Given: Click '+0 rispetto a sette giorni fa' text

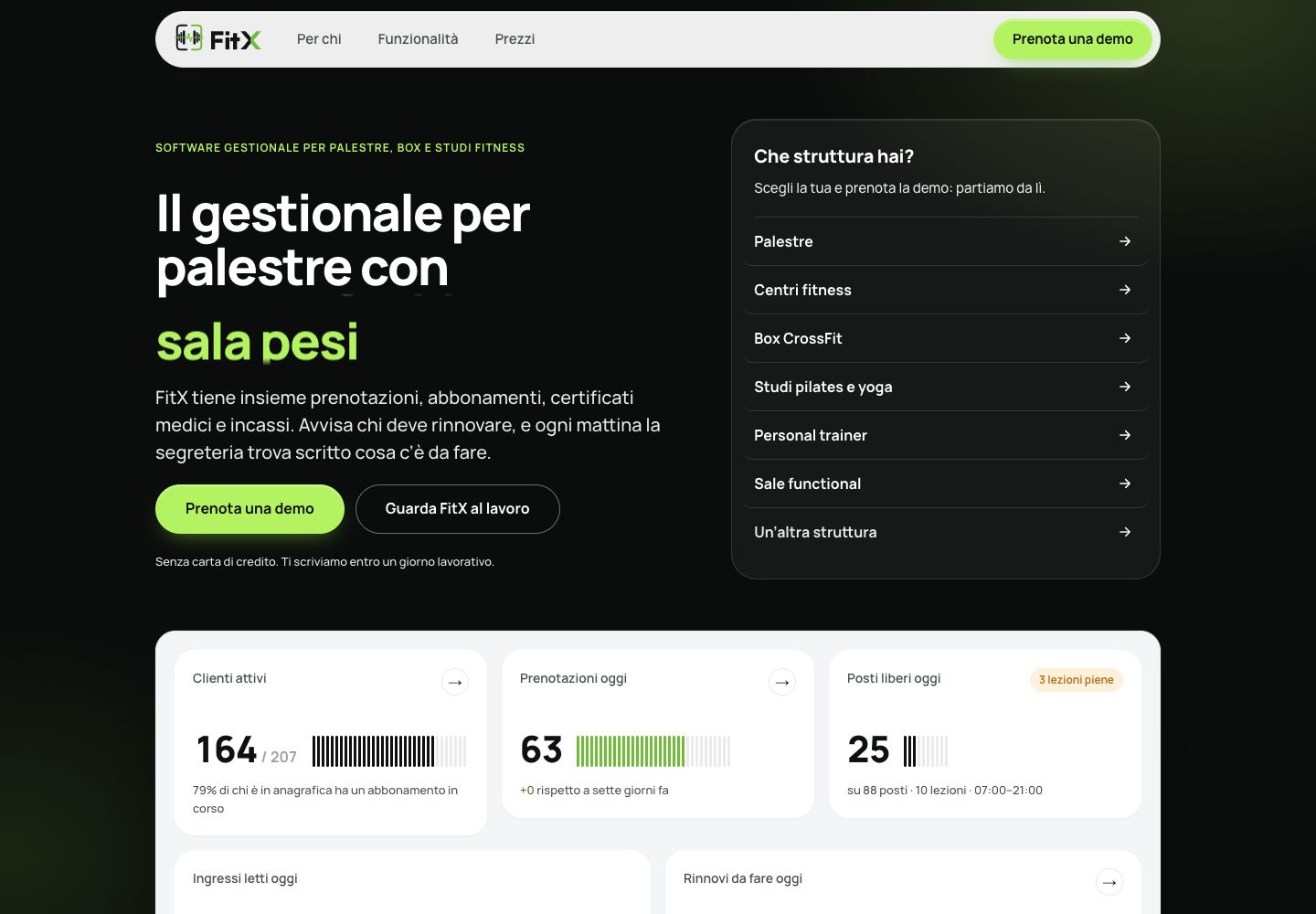Looking at the screenshot, I should coord(594,790).
